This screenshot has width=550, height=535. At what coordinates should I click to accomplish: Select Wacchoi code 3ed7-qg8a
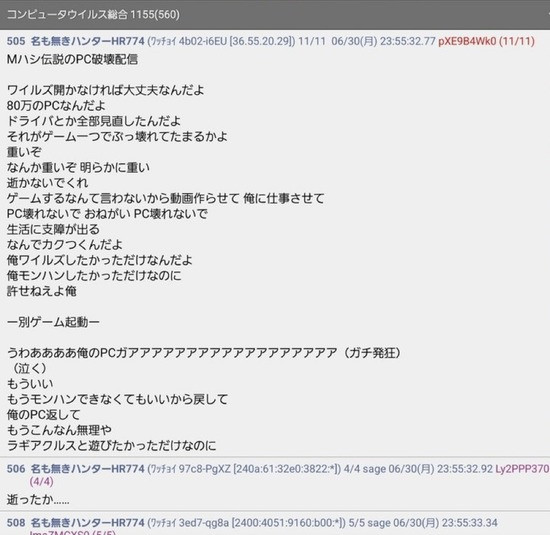coord(203,523)
